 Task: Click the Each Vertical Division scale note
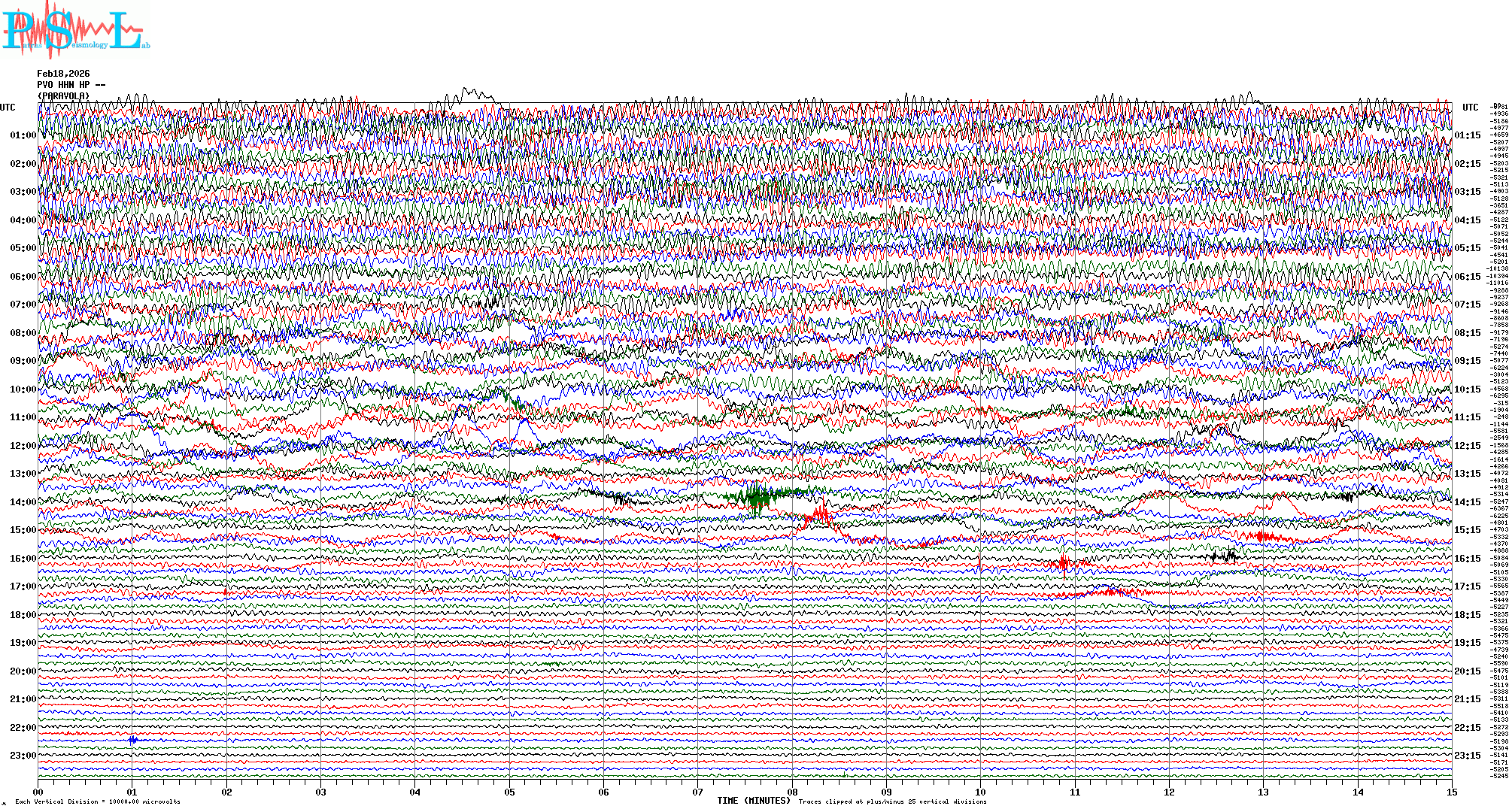98,801
